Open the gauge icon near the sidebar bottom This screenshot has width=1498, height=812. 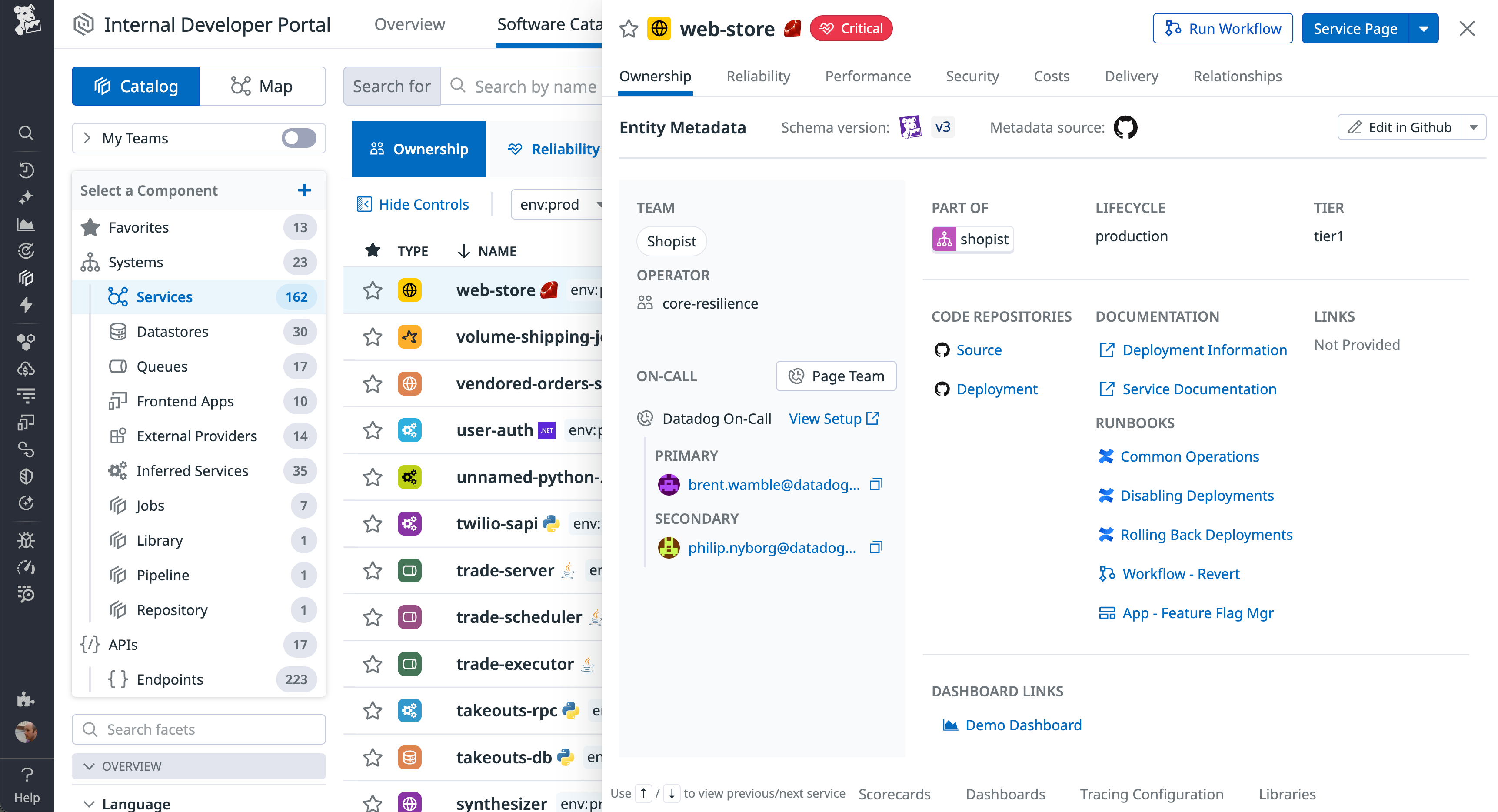point(27,567)
